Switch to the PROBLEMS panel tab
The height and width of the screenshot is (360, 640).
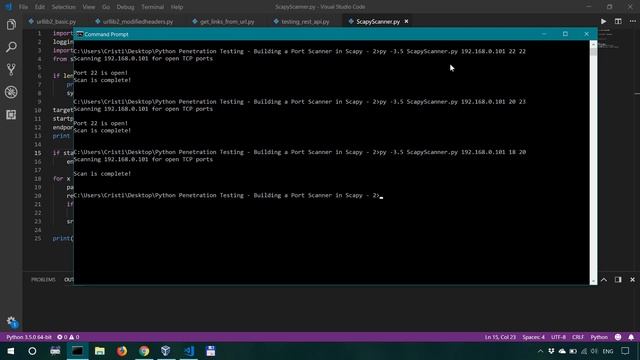point(43,280)
